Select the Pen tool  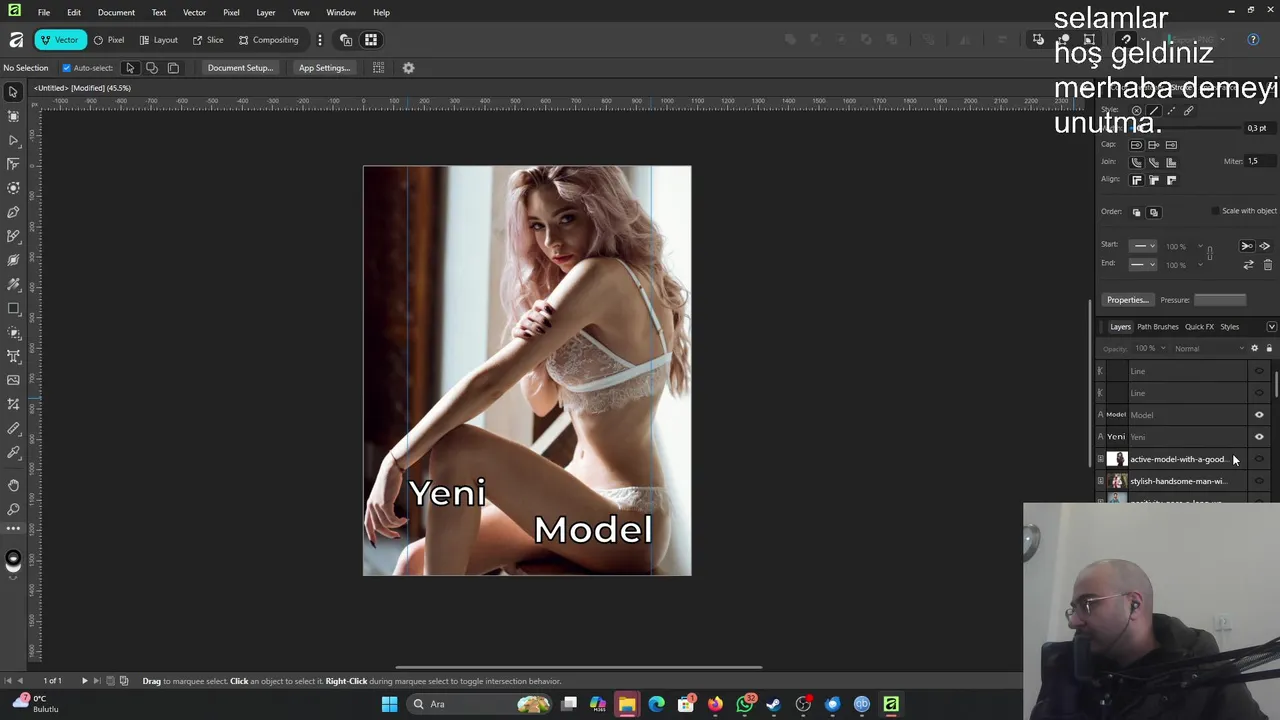[x=13, y=212]
